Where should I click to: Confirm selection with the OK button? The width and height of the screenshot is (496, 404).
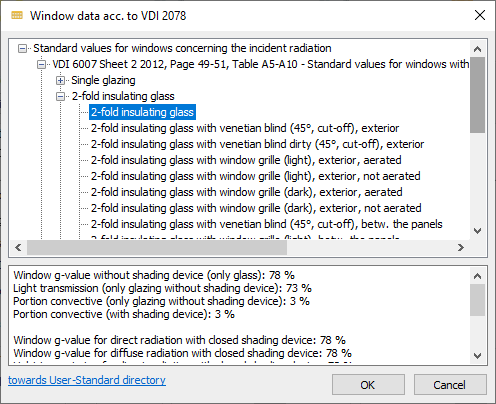point(368,385)
